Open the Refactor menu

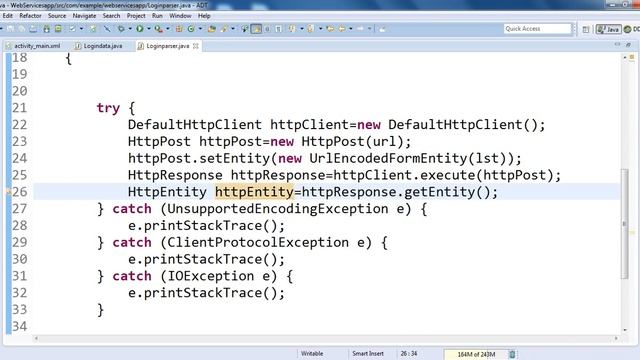click(30, 16)
